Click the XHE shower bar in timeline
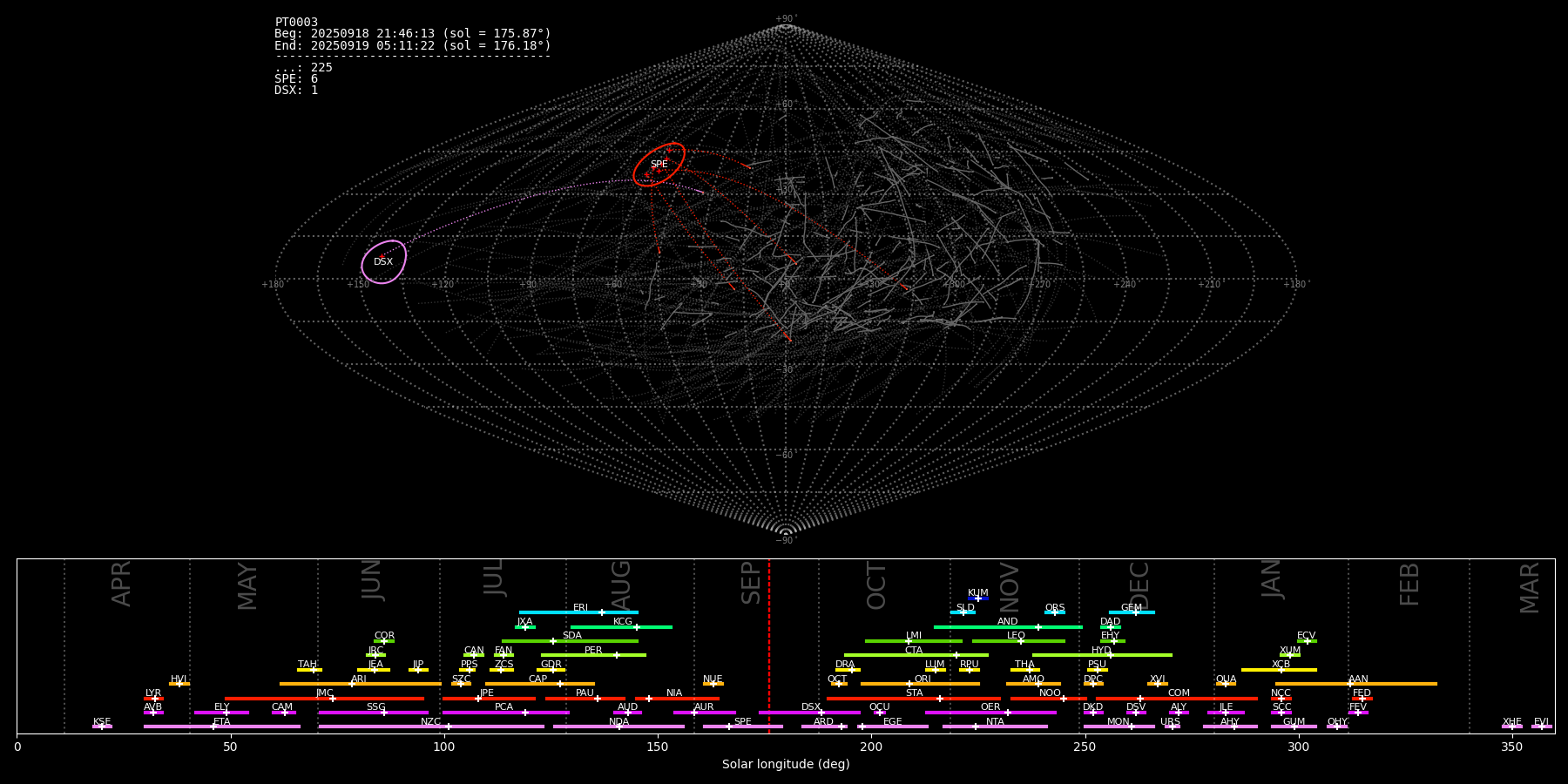 (x=1512, y=727)
